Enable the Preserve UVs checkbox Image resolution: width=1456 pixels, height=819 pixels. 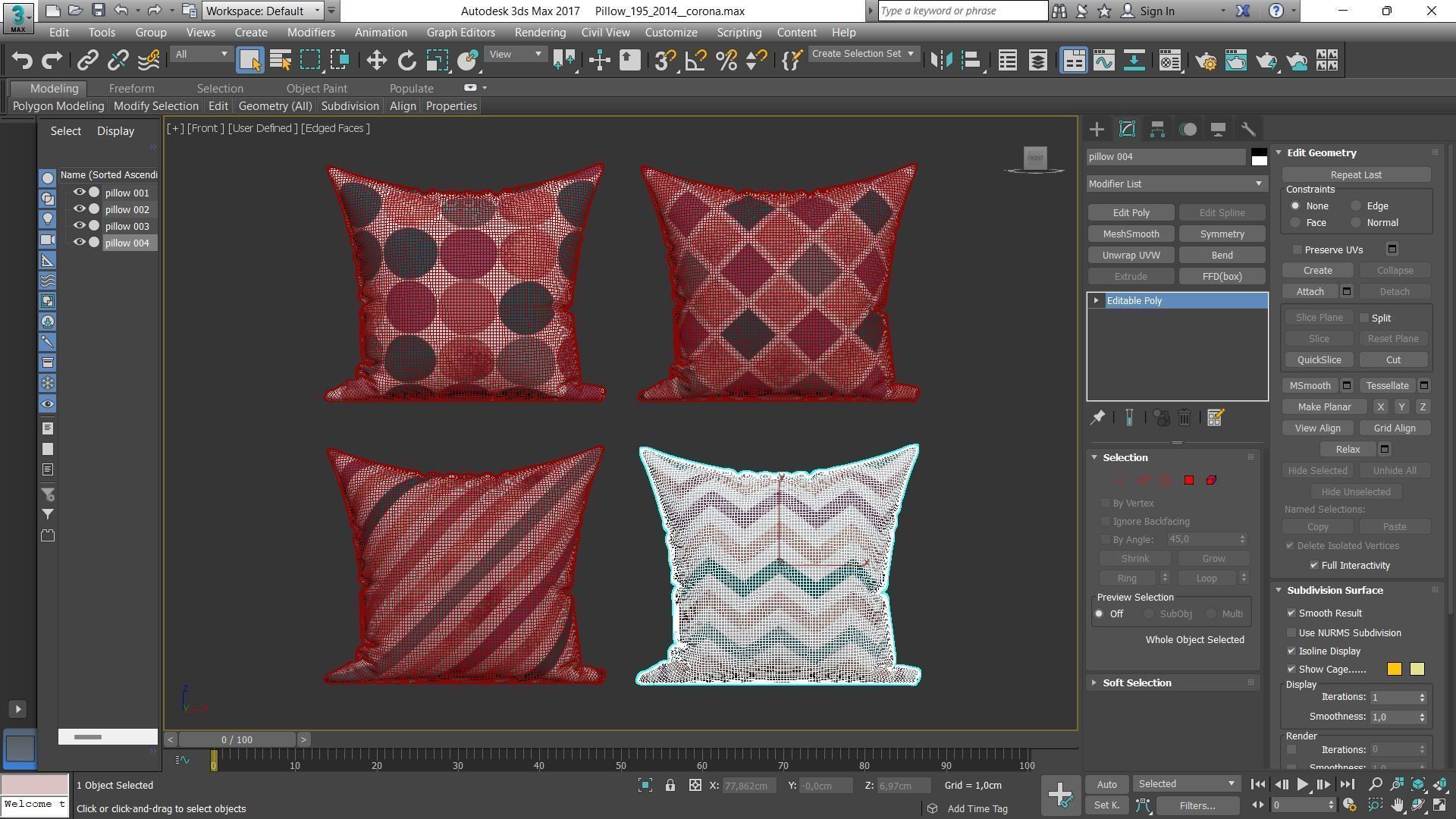(1297, 249)
